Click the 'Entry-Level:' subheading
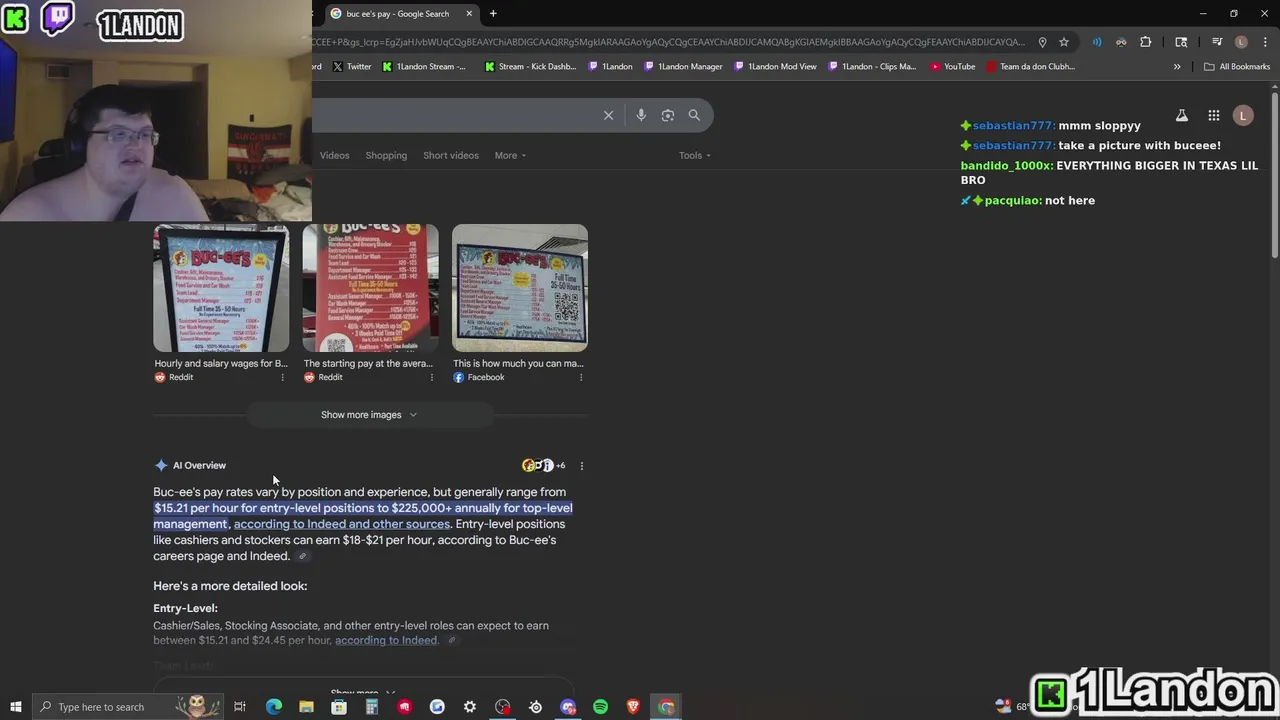 pyautogui.click(x=185, y=608)
